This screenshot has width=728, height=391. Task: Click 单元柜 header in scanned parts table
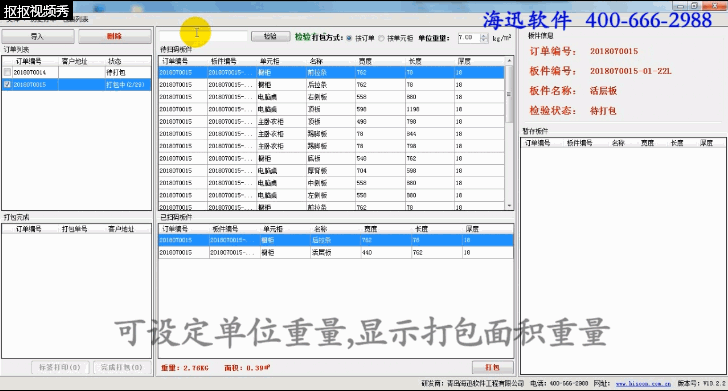[x=273, y=229]
